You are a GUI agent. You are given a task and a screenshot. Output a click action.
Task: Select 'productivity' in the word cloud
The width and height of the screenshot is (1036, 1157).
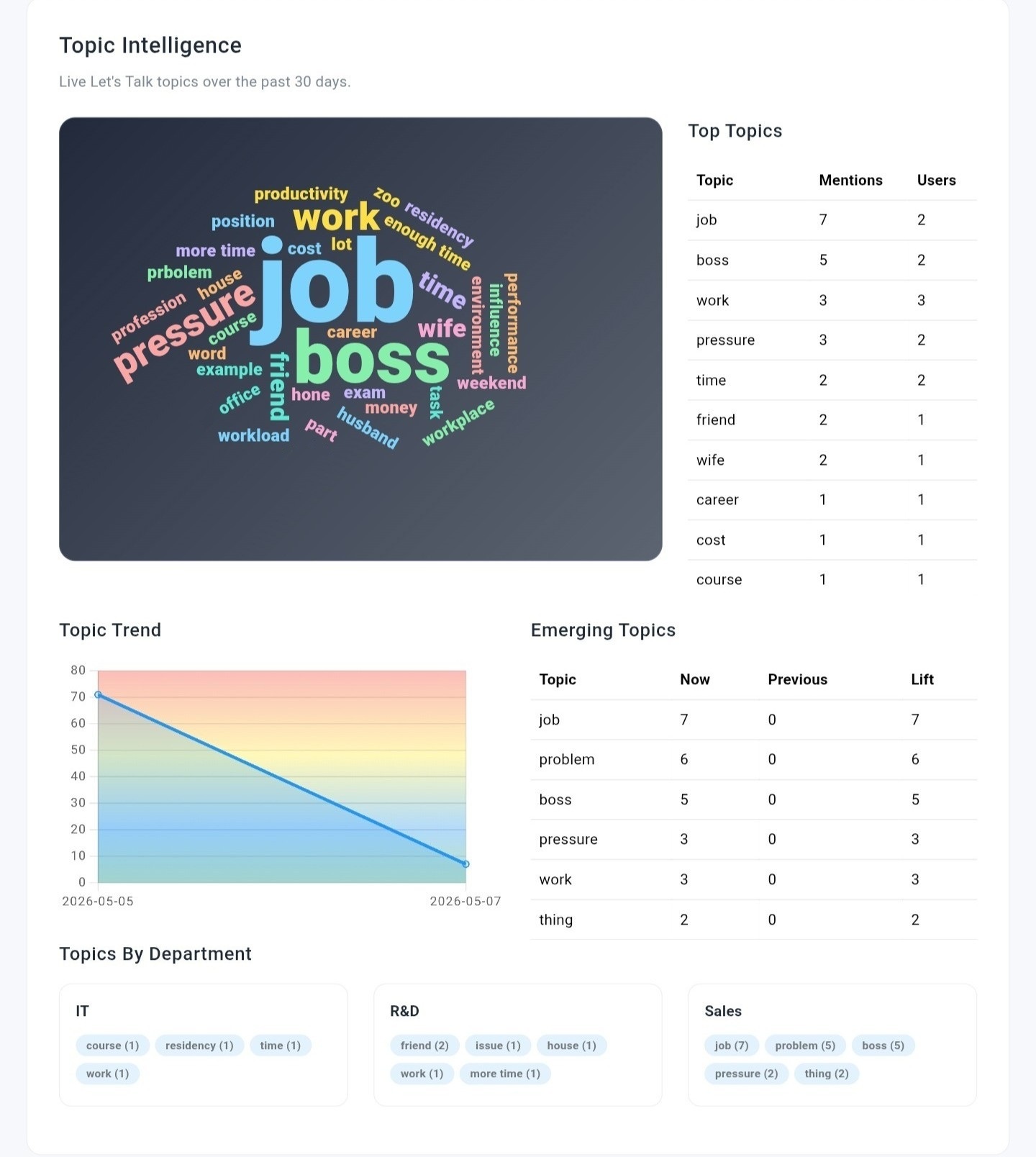pyautogui.click(x=301, y=194)
